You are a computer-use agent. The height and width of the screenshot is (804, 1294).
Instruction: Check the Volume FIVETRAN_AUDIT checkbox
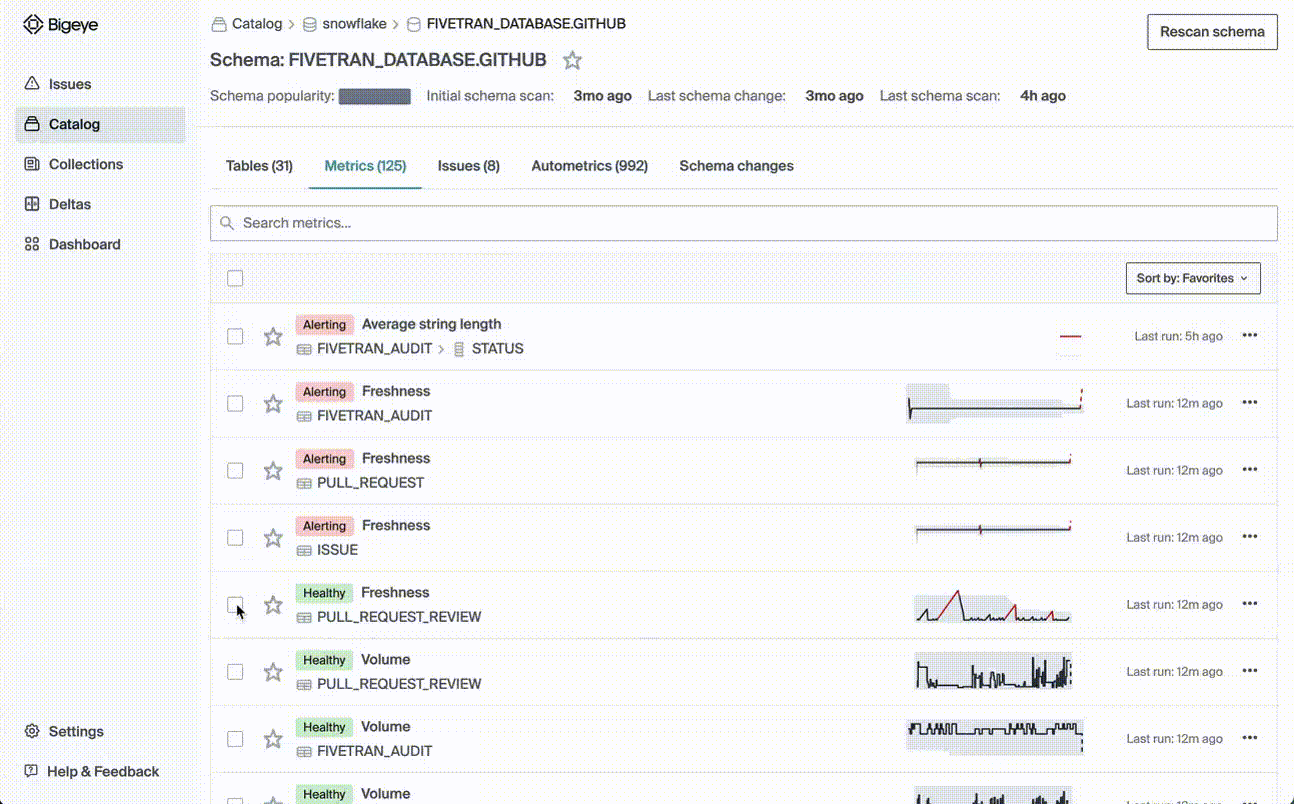[235, 738]
